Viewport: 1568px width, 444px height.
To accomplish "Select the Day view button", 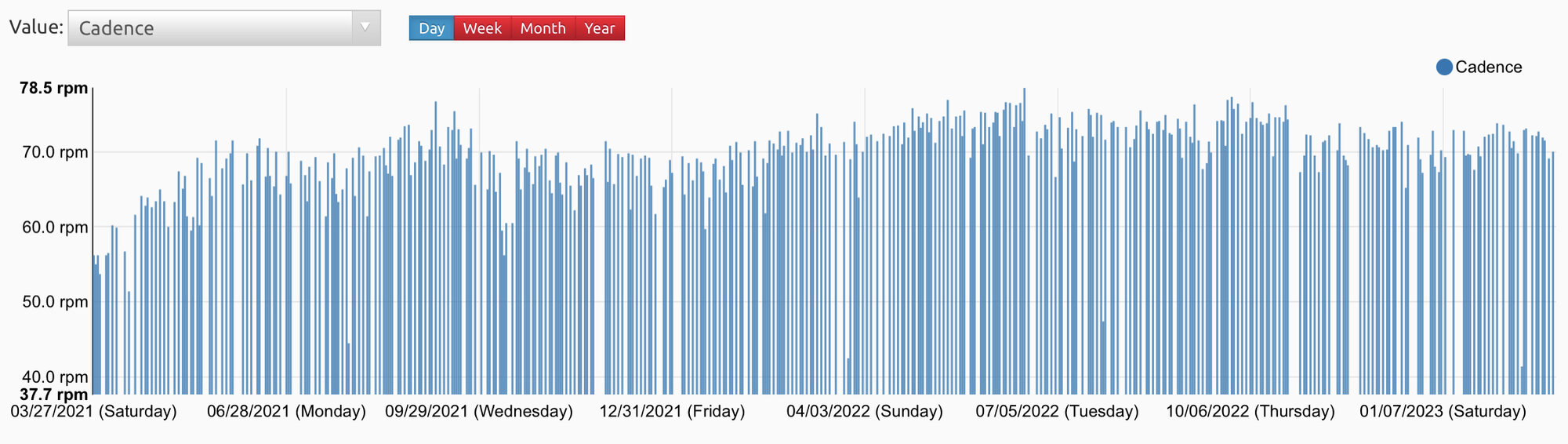I will tap(431, 28).
